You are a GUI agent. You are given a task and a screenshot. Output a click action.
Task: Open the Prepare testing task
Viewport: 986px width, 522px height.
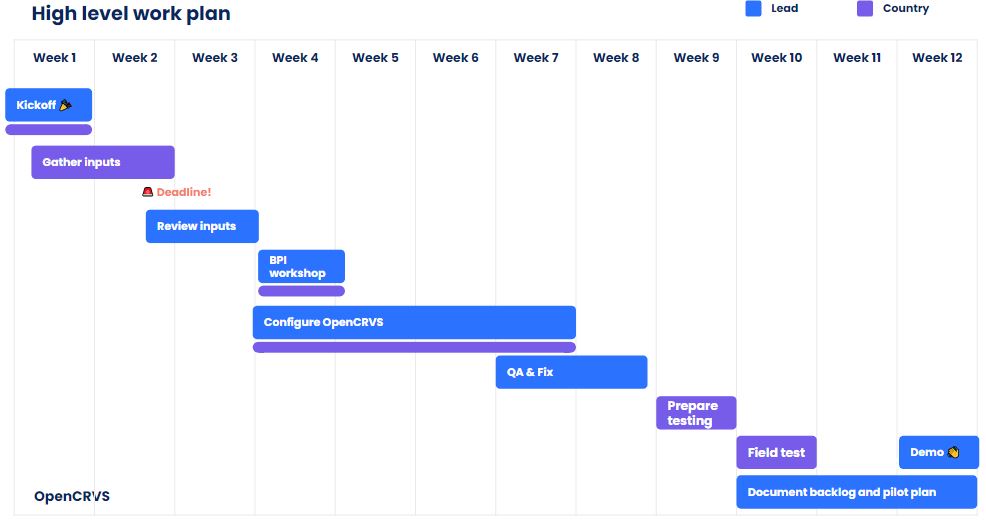click(x=696, y=413)
